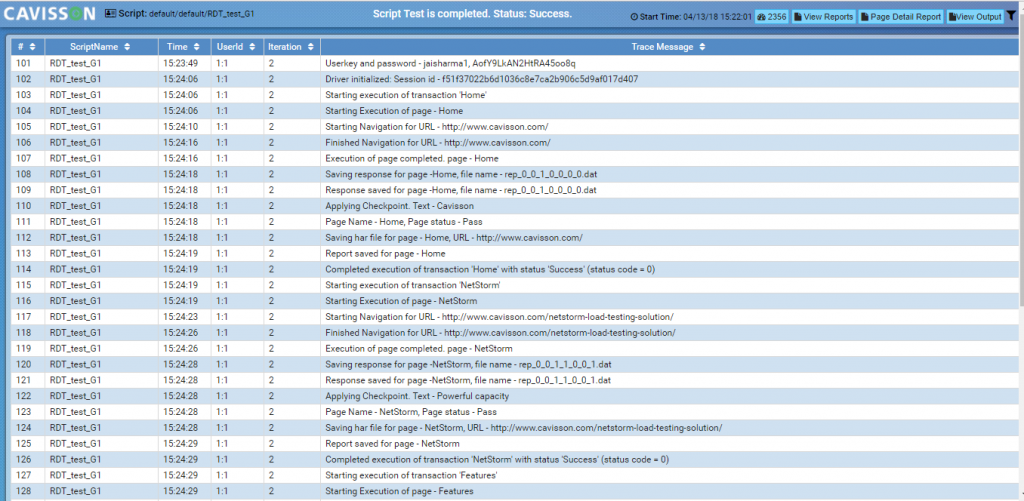Click the Cavisson logo

click(x=50, y=14)
